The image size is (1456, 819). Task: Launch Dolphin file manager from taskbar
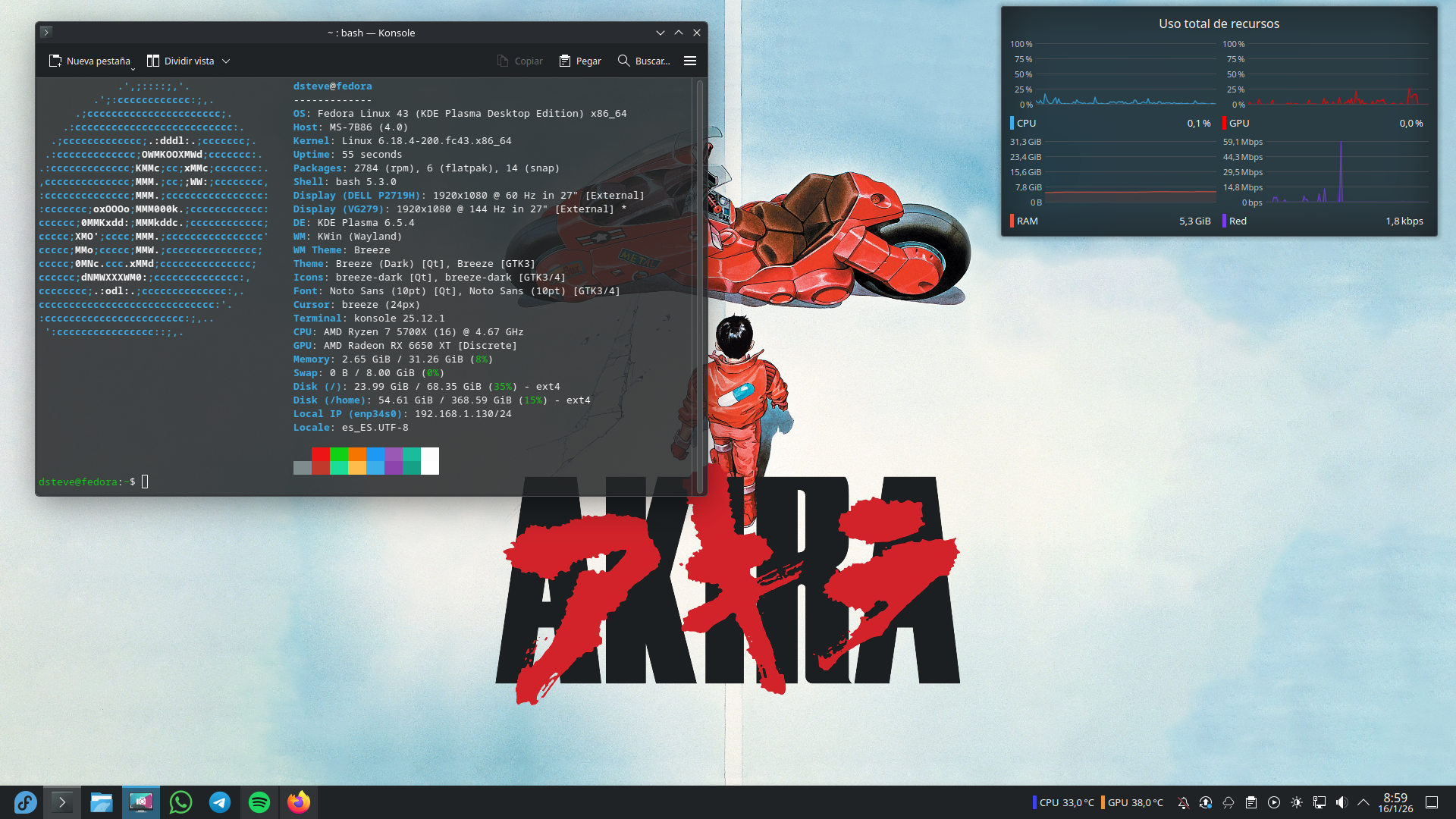coord(102,802)
